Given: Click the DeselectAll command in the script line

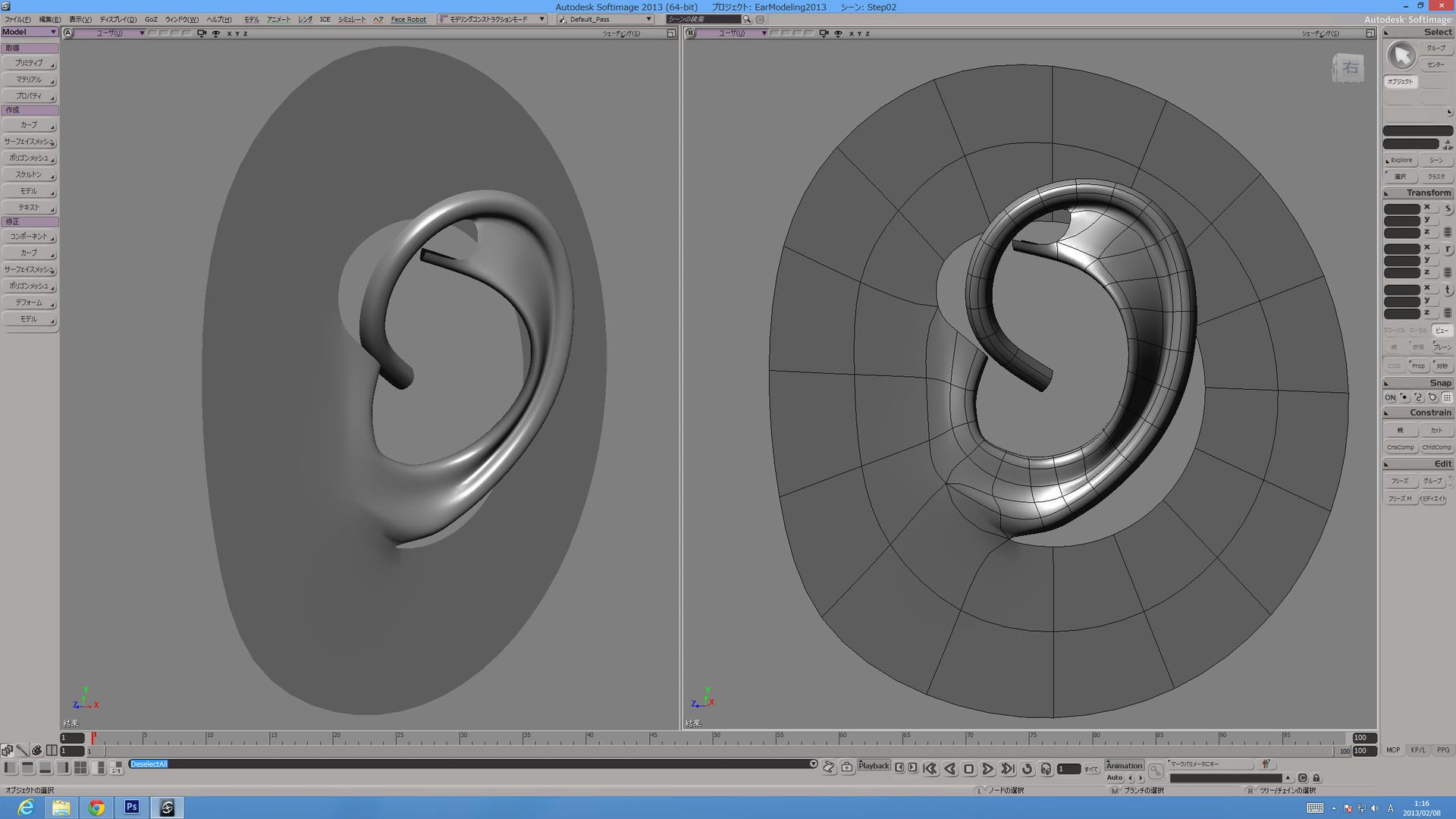Looking at the screenshot, I should click(x=149, y=764).
